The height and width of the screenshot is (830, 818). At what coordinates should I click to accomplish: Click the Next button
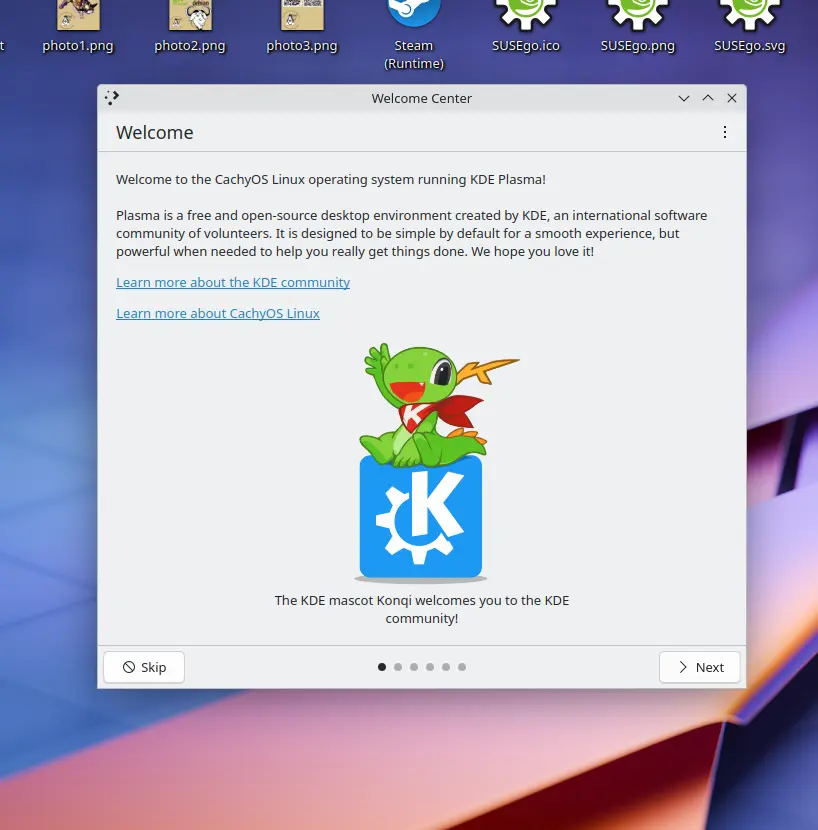coord(699,667)
